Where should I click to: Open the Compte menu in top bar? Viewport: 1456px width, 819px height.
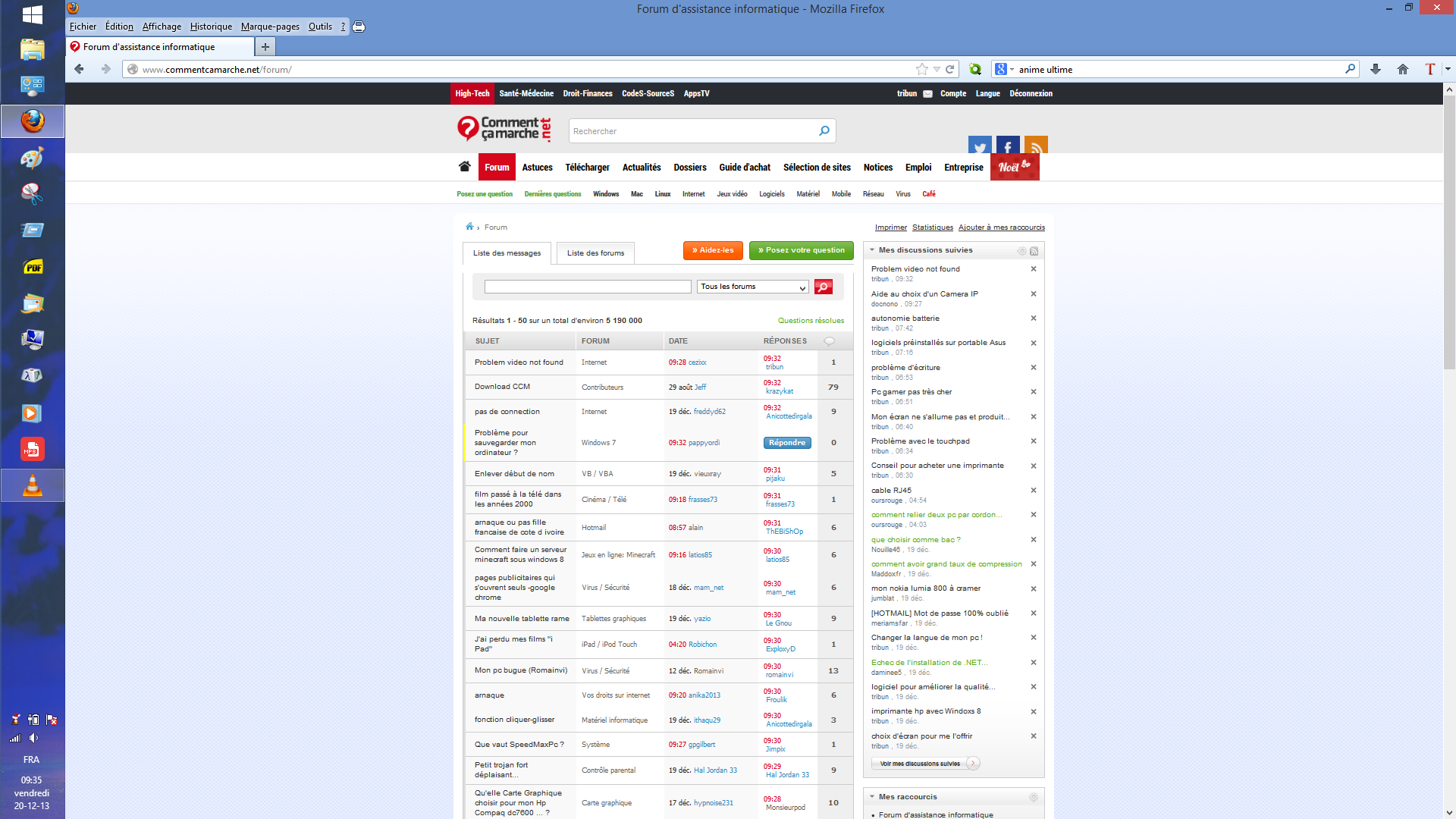[953, 94]
